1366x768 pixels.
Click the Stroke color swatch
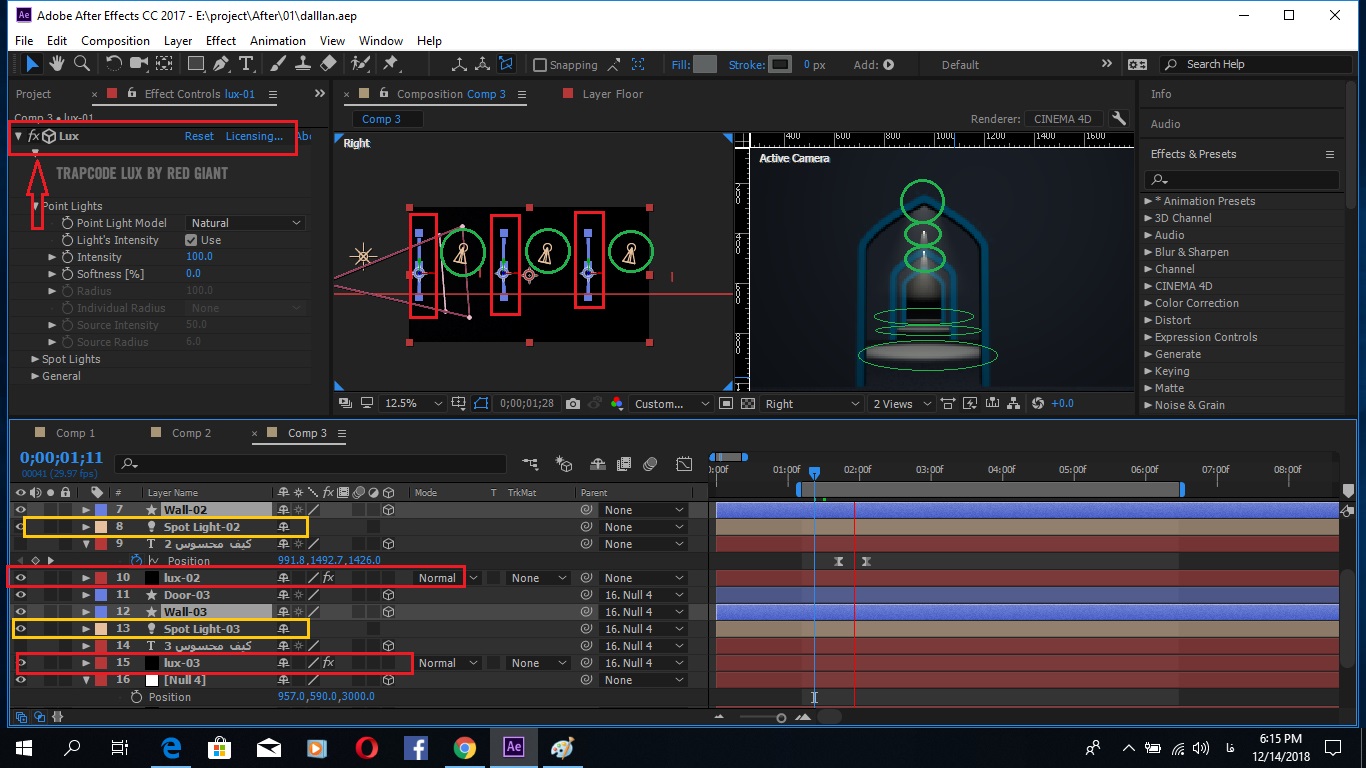pos(780,64)
